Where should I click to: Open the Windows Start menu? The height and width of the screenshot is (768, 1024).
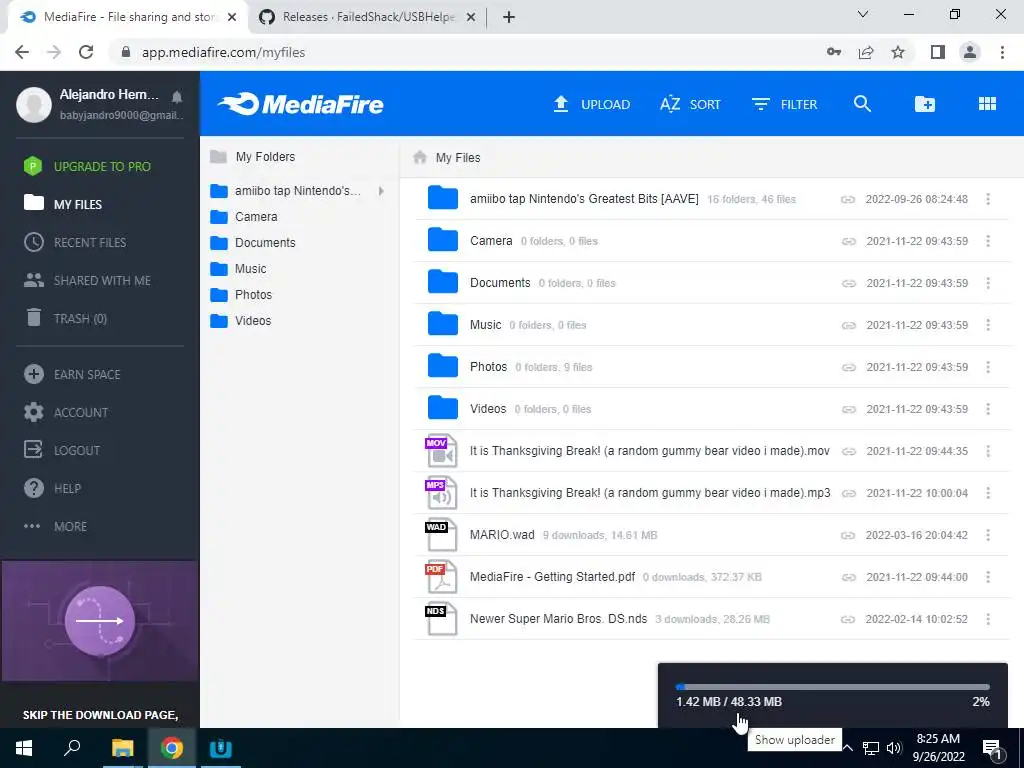click(24, 748)
